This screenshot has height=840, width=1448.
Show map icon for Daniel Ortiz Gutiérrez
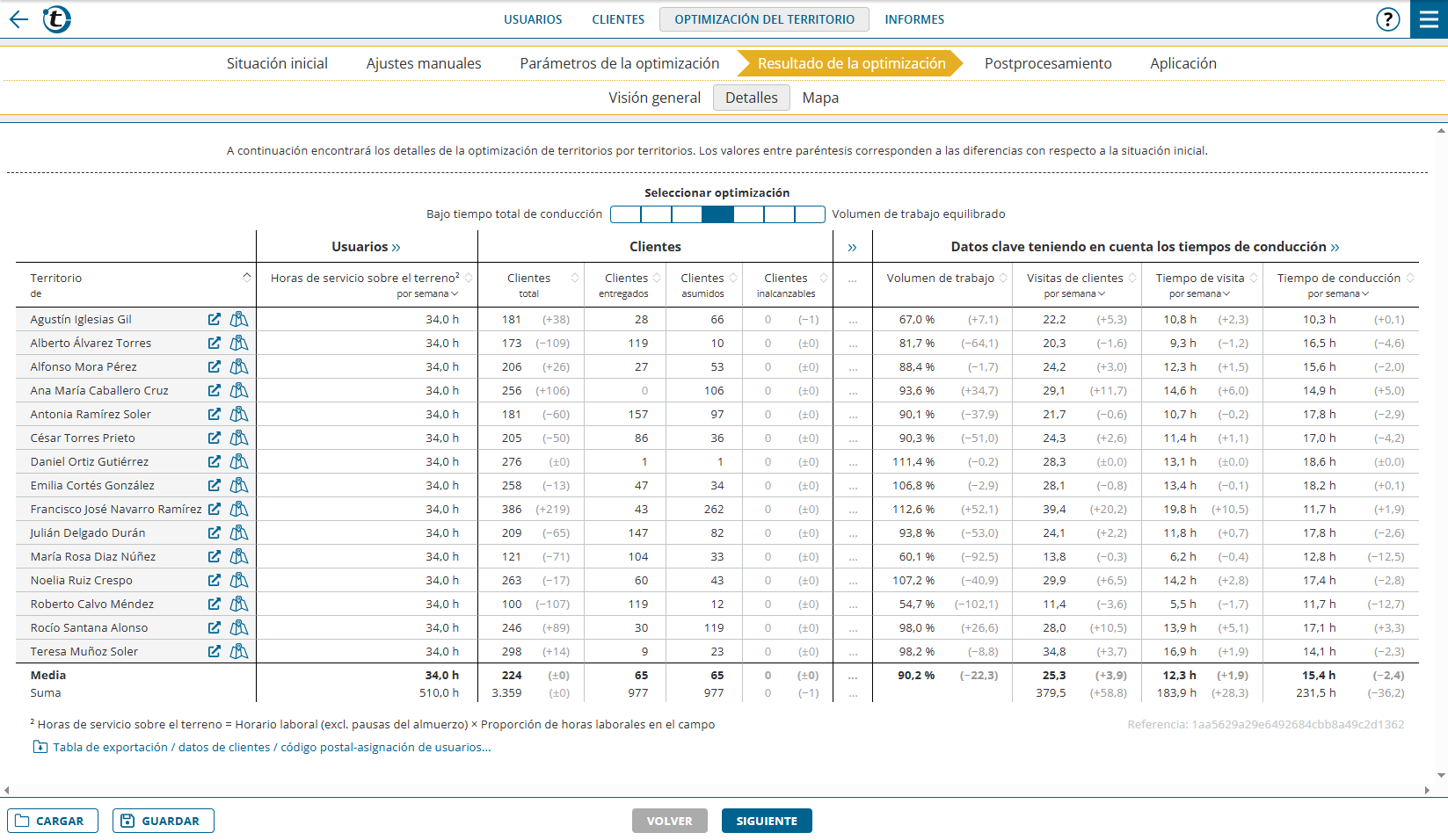click(x=239, y=462)
